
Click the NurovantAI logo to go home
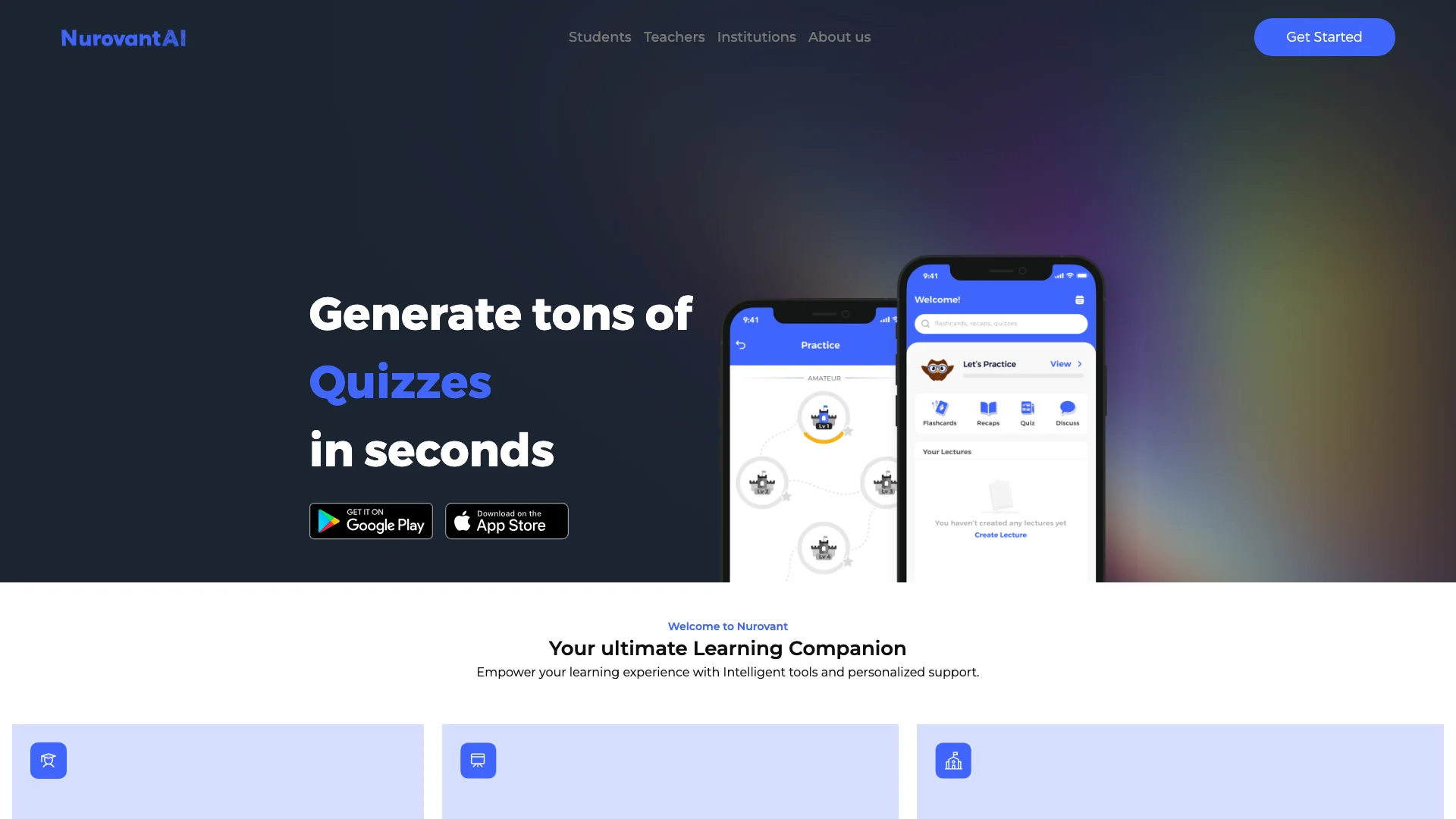(x=123, y=37)
